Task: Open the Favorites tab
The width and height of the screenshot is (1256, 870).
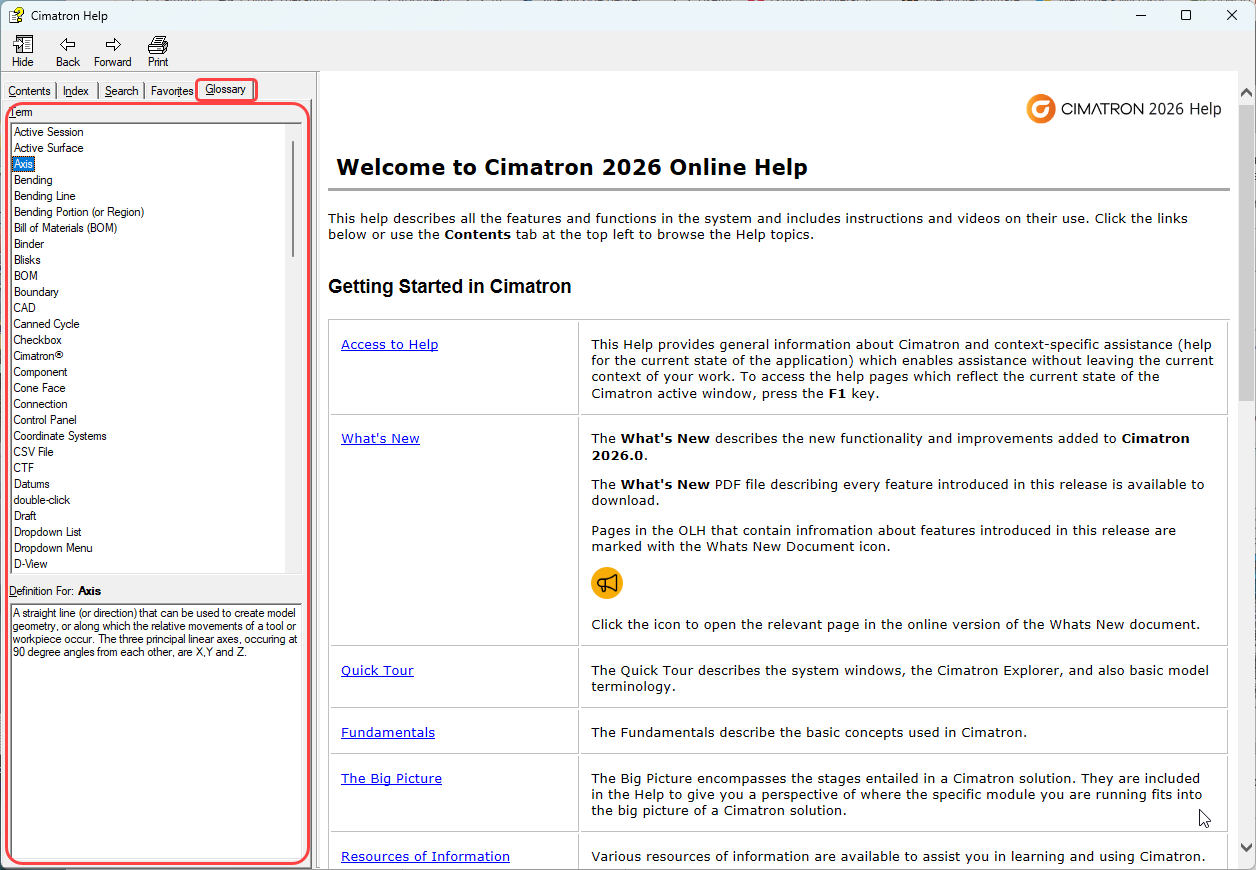Action: click(x=172, y=91)
